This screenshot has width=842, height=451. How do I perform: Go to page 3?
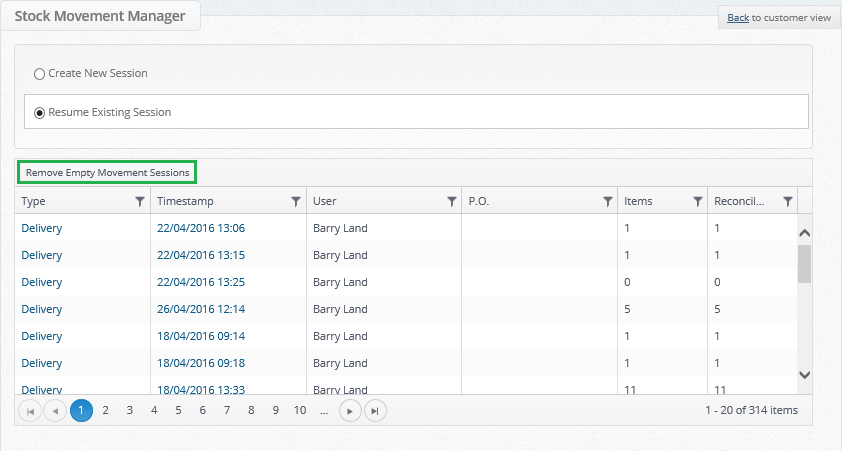pos(129,410)
